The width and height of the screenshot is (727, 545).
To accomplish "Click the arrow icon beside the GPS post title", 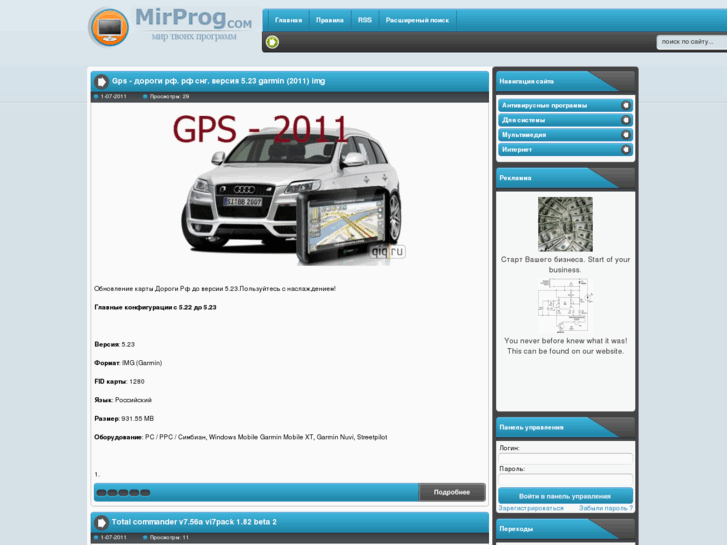I will point(101,82).
